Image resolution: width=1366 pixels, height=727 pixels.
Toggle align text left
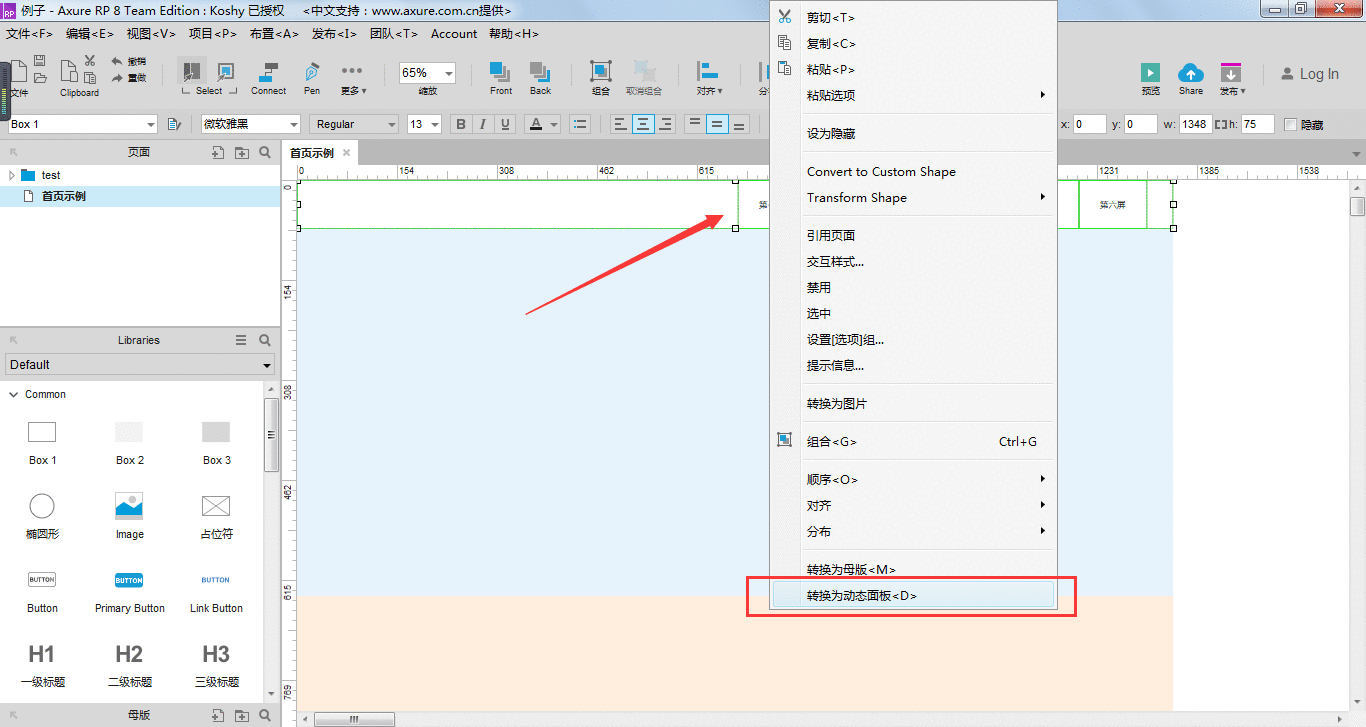[620, 124]
